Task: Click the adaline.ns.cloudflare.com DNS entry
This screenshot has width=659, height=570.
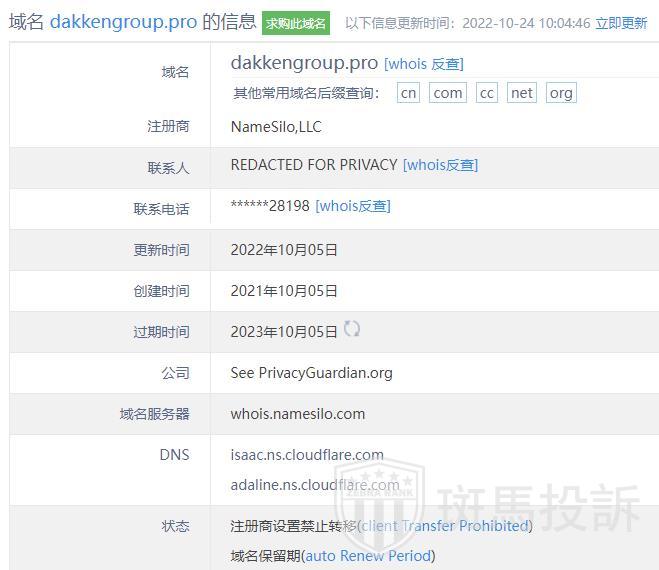Action: coord(314,485)
